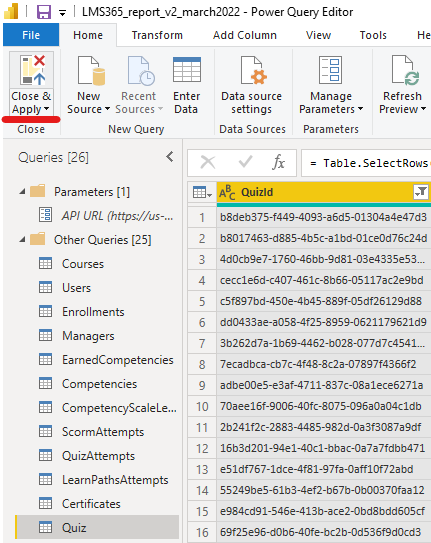The image size is (431, 543).
Task: Select the Quiz query
Action: [x=97, y=527]
